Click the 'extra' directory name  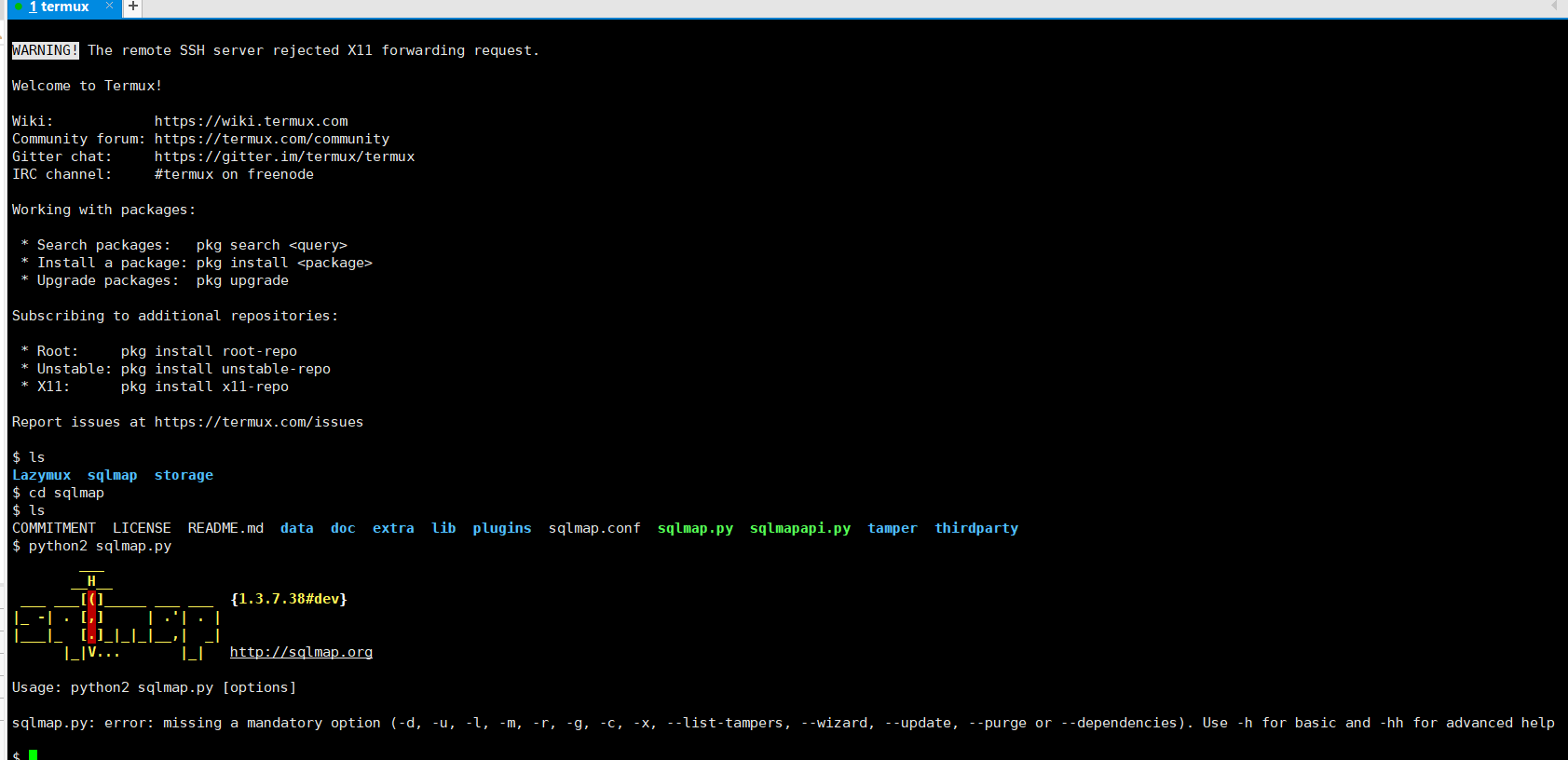click(x=393, y=528)
